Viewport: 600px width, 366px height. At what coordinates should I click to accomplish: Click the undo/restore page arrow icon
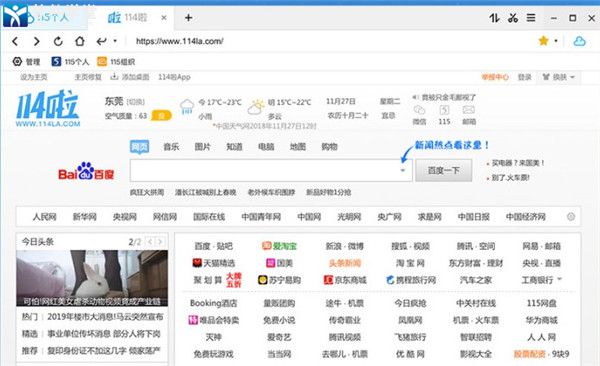tap(101, 41)
